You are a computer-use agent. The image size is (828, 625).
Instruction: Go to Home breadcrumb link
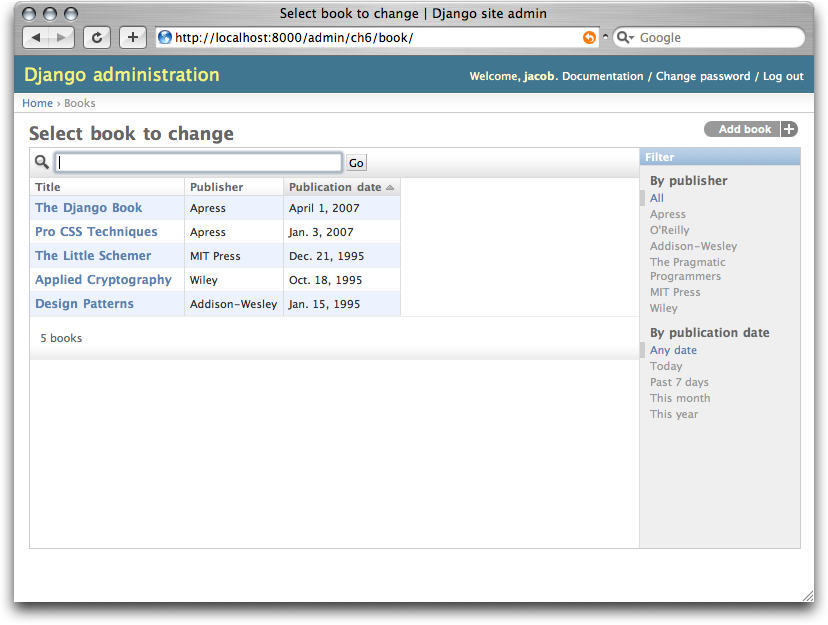[x=37, y=103]
